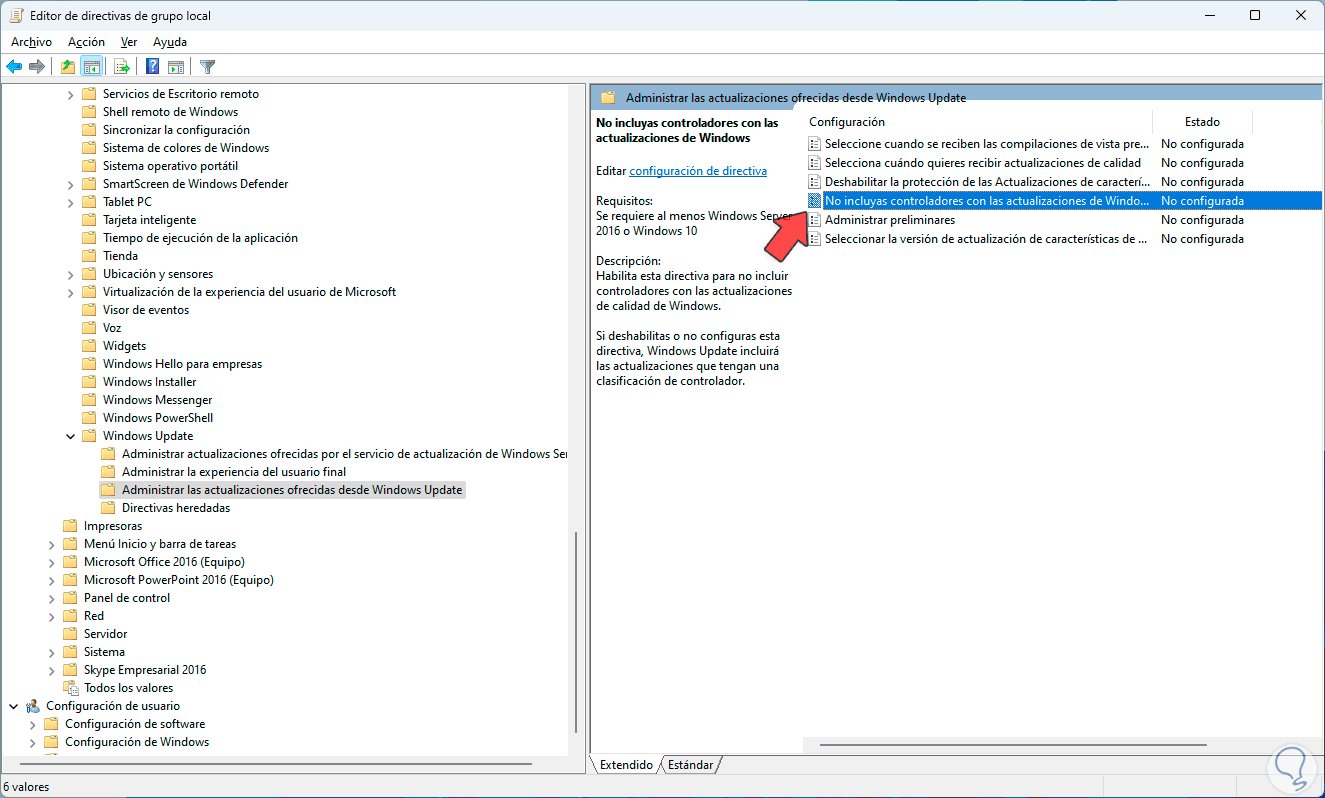Screen dimensions: 1325x798
Task: Expand 'Microsoft Office 2016 (Equipo)' node
Action: point(52,562)
